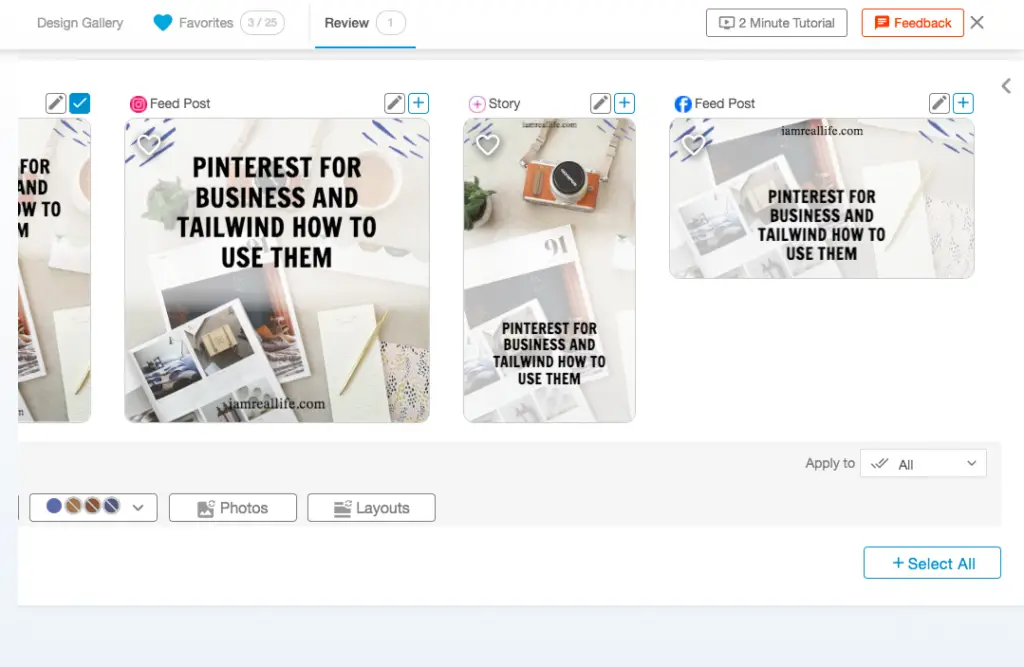The height and width of the screenshot is (667, 1024).
Task: Switch to the Favorites tab
Action: point(205,23)
